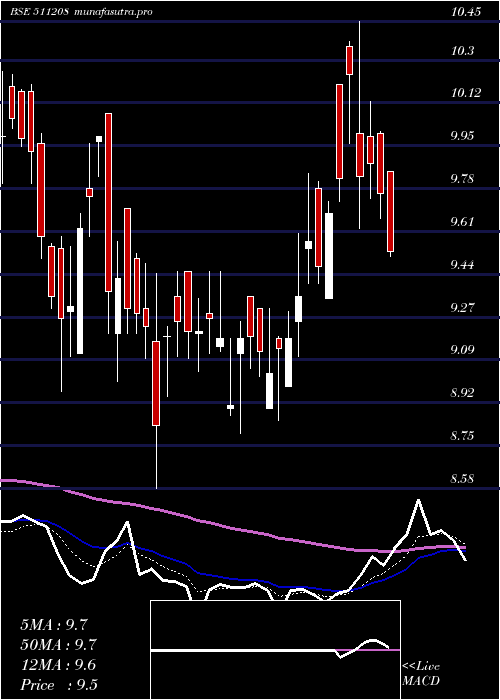Click the 9.61 price axis label
The image size is (500, 700).
click(463, 222)
